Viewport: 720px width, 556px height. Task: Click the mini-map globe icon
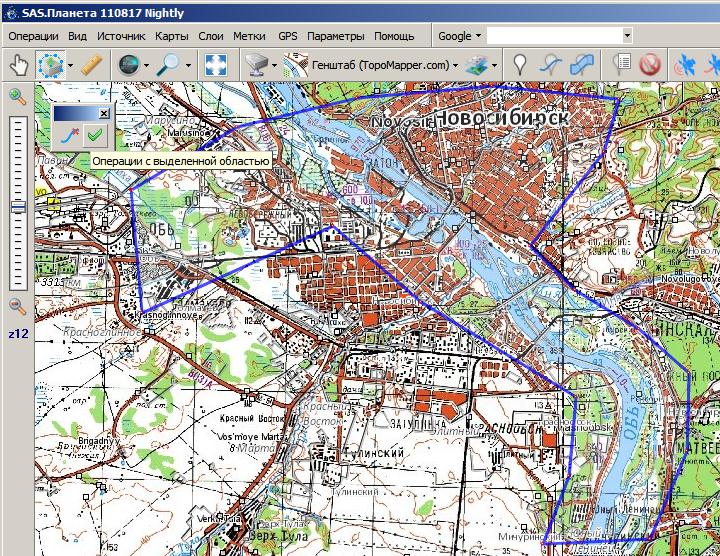(x=129, y=65)
